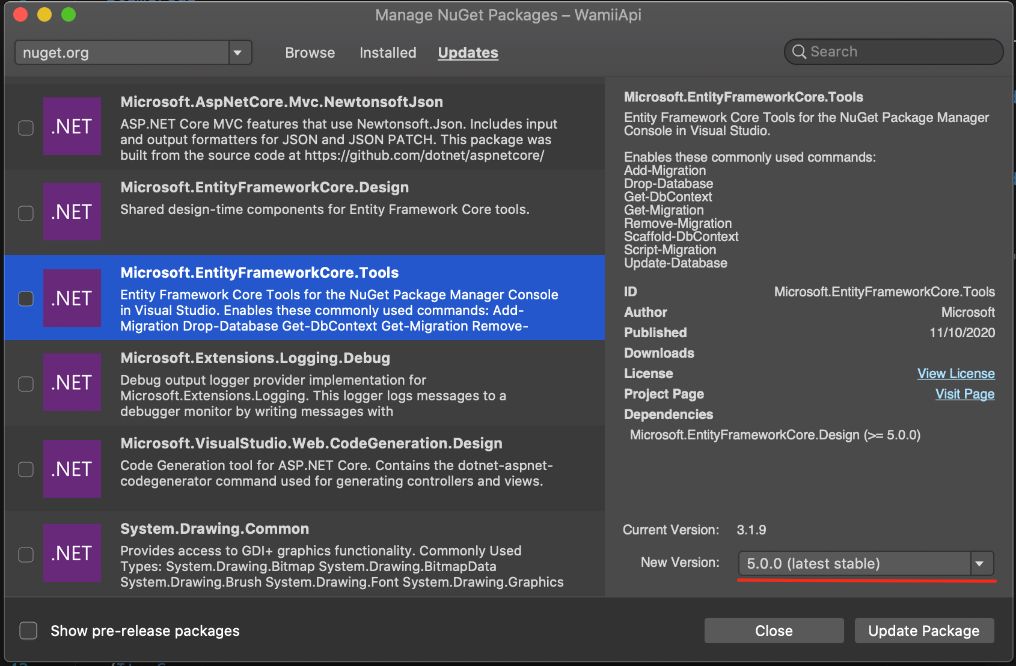This screenshot has width=1016, height=666.
Task: Click the magnifying glass search icon
Action: pyautogui.click(x=799, y=52)
